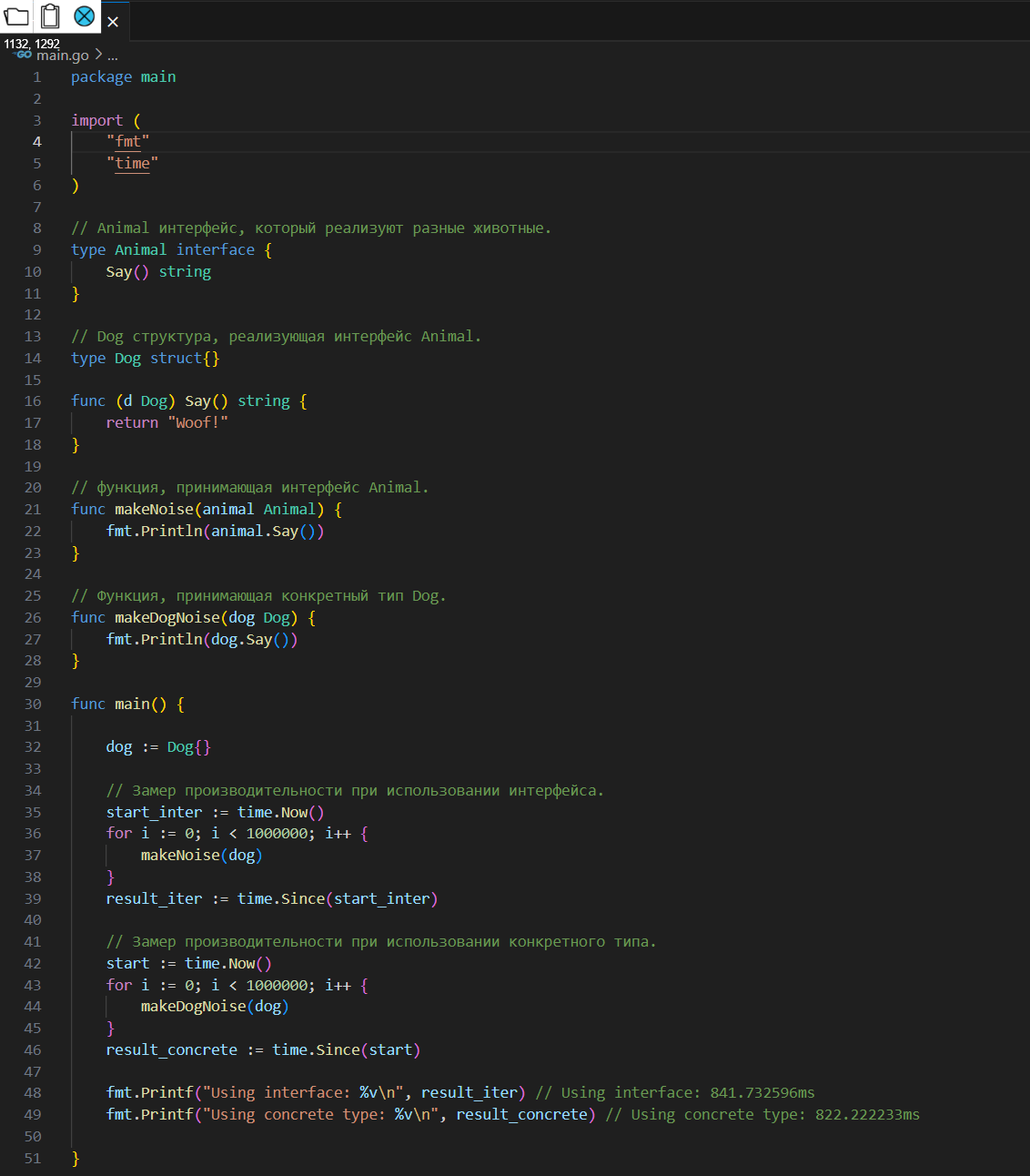Click makeDogNoise call on line 44
The width and height of the screenshot is (1030, 1176).
click(x=193, y=1006)
